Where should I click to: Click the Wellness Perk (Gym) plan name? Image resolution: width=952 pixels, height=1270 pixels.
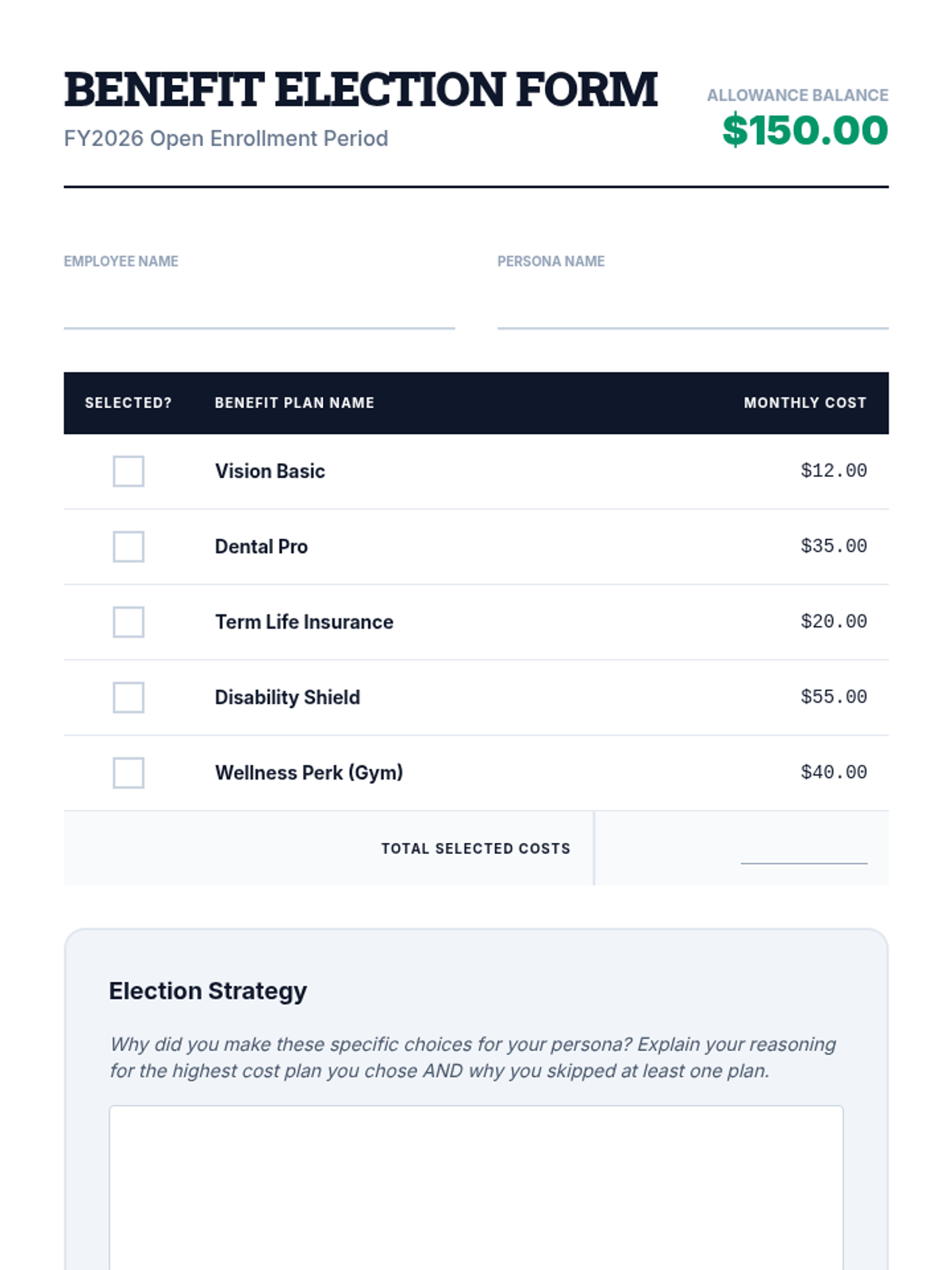[x=309, y=772]
